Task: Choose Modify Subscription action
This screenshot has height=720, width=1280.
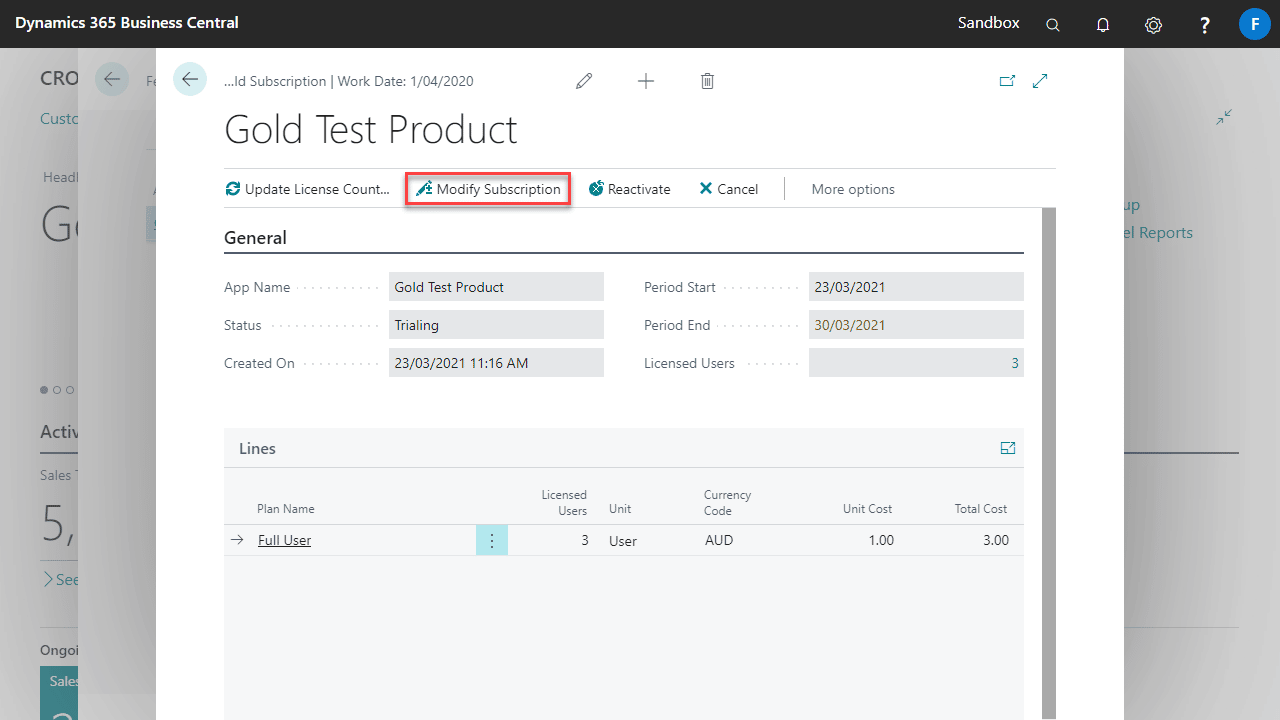Action: (488, 189)
